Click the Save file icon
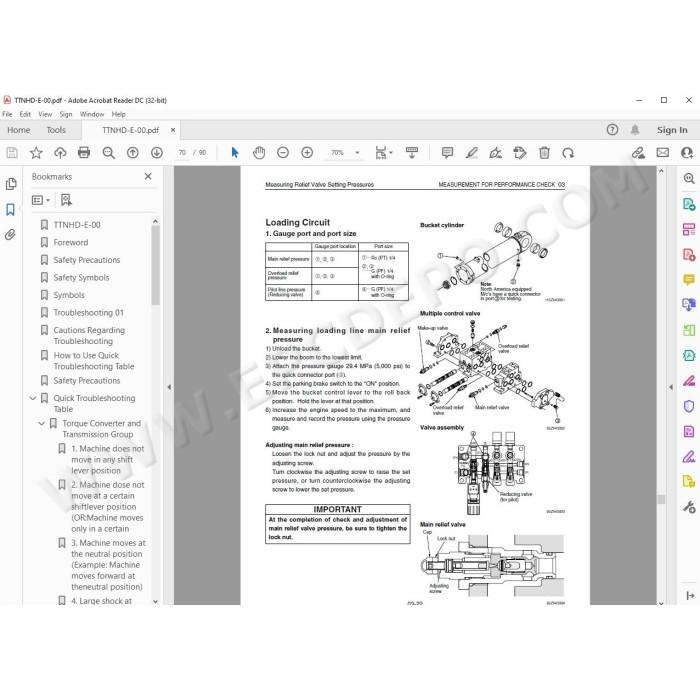700x700 pixels. pos(12,153)
